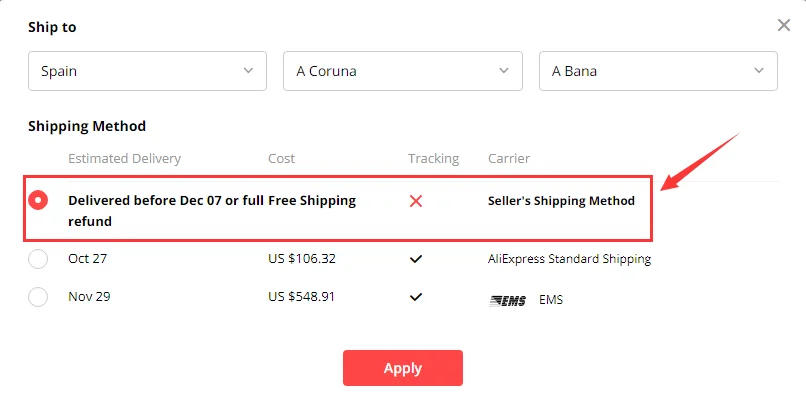Click the red X tracking icon

(416, 201)
